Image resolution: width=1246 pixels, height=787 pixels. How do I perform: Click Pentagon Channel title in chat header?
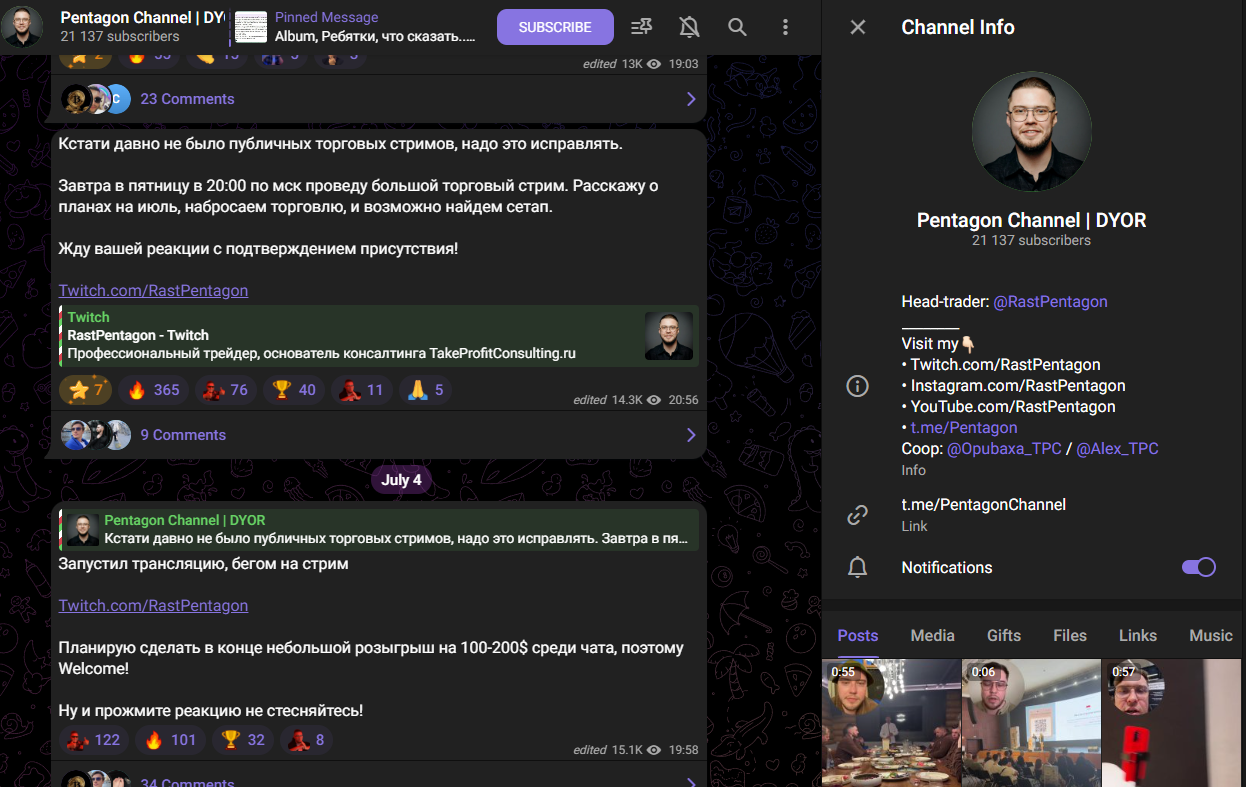(141, 18)
